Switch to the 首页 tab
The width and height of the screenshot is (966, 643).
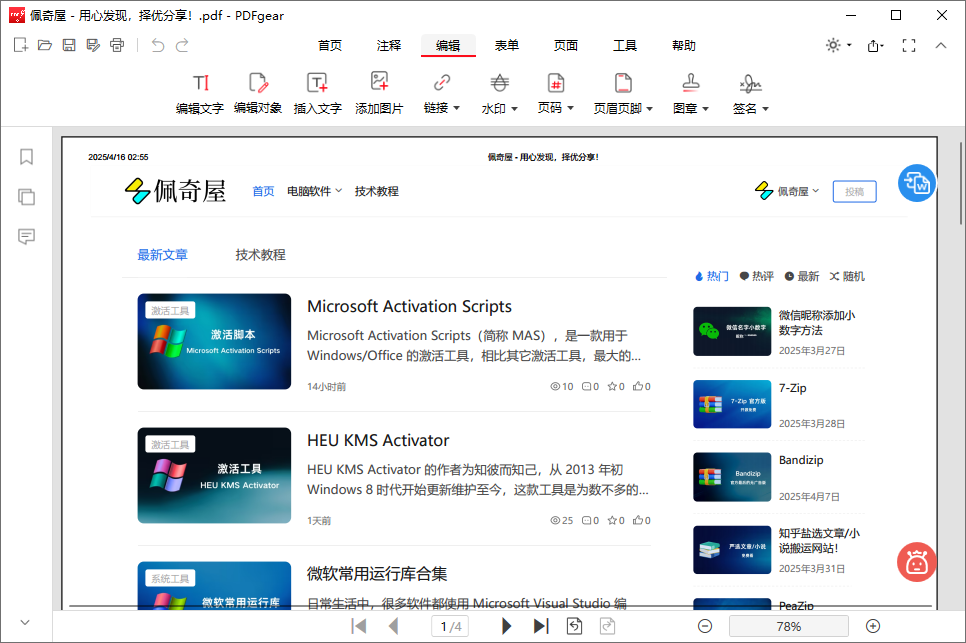[x=330, y=46]
